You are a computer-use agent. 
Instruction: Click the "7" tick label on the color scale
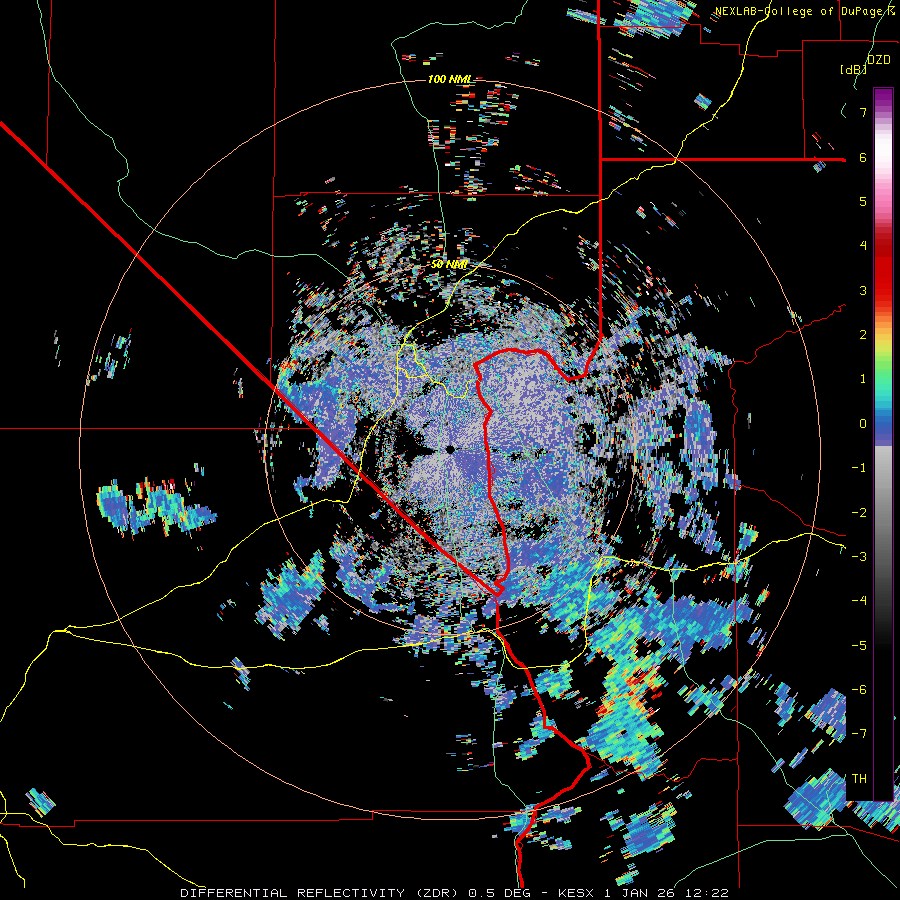863,112
